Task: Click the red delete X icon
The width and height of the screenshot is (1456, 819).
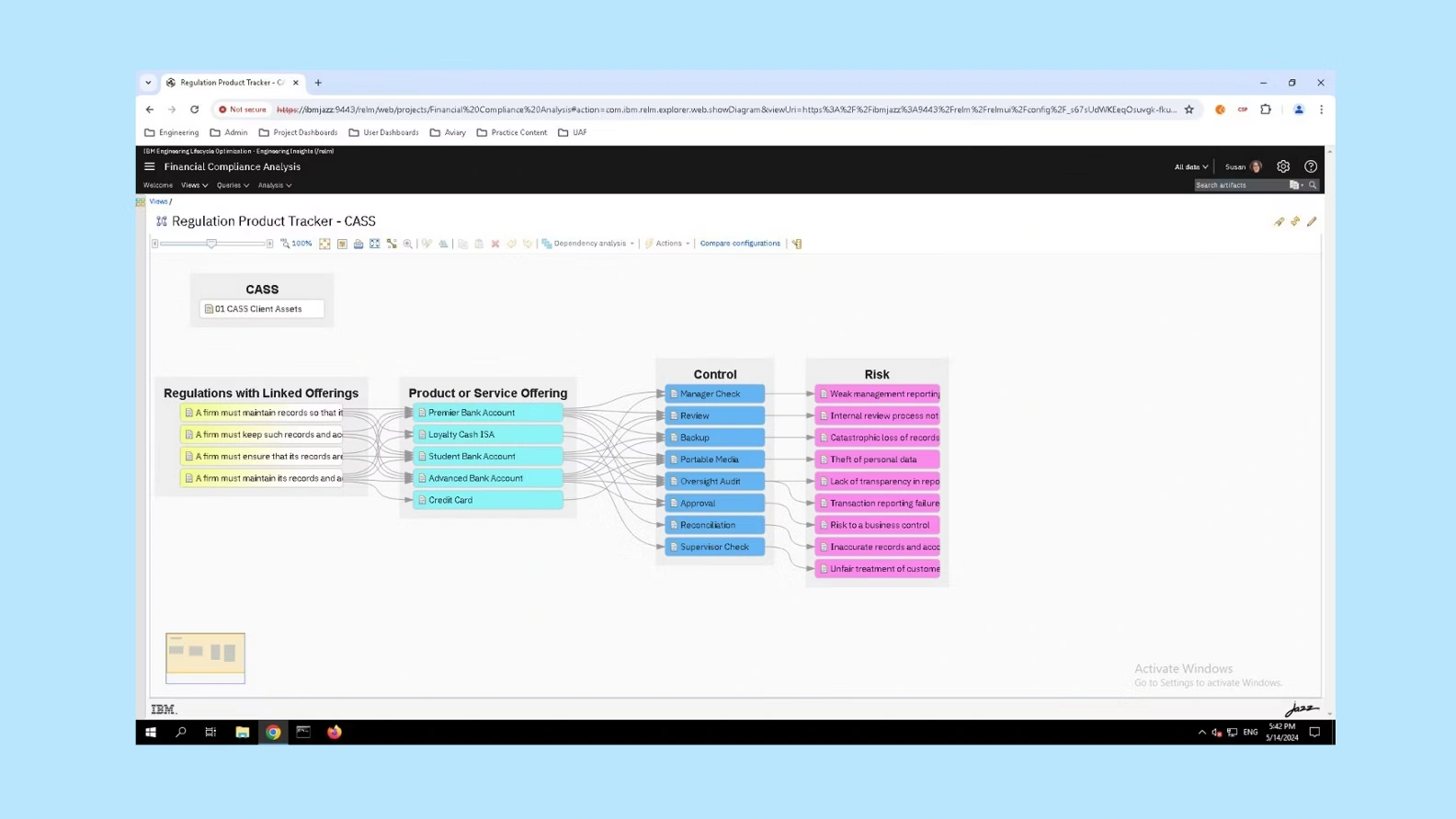Action: tap(495, 244)
